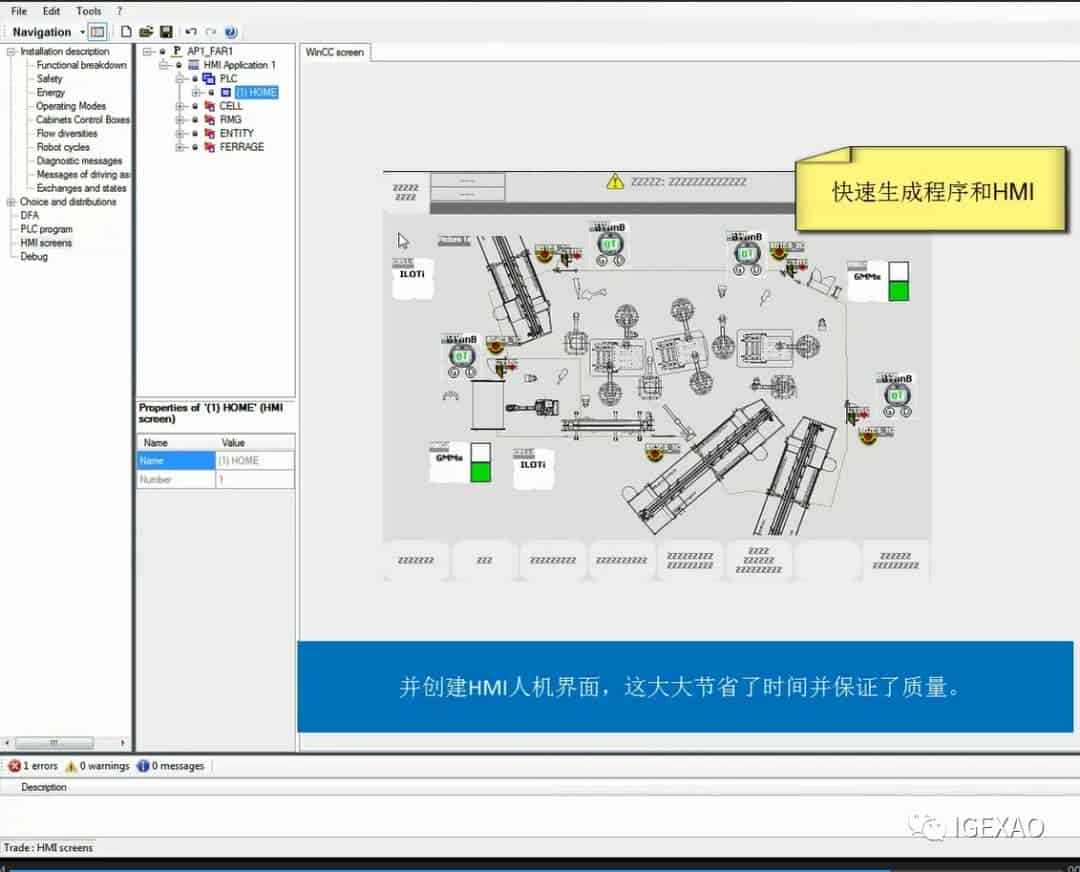Switch to the WinCC screen tab
Viewport: 1080px width, 872px height.
(335, 52)
